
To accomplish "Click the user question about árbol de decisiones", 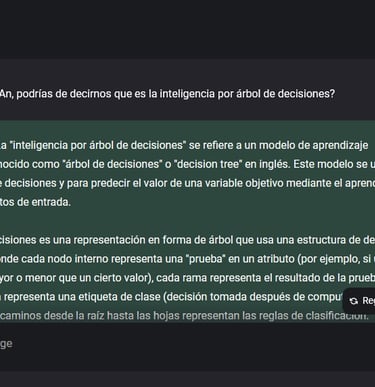I will click(167, 94).
